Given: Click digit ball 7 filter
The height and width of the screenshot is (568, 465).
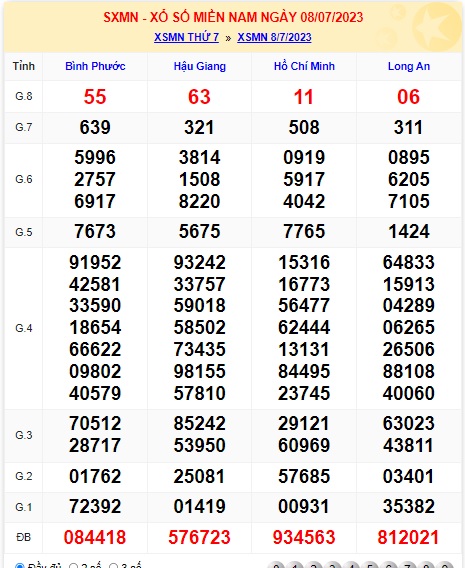Looking at the screenshot, I should [407, 565].
